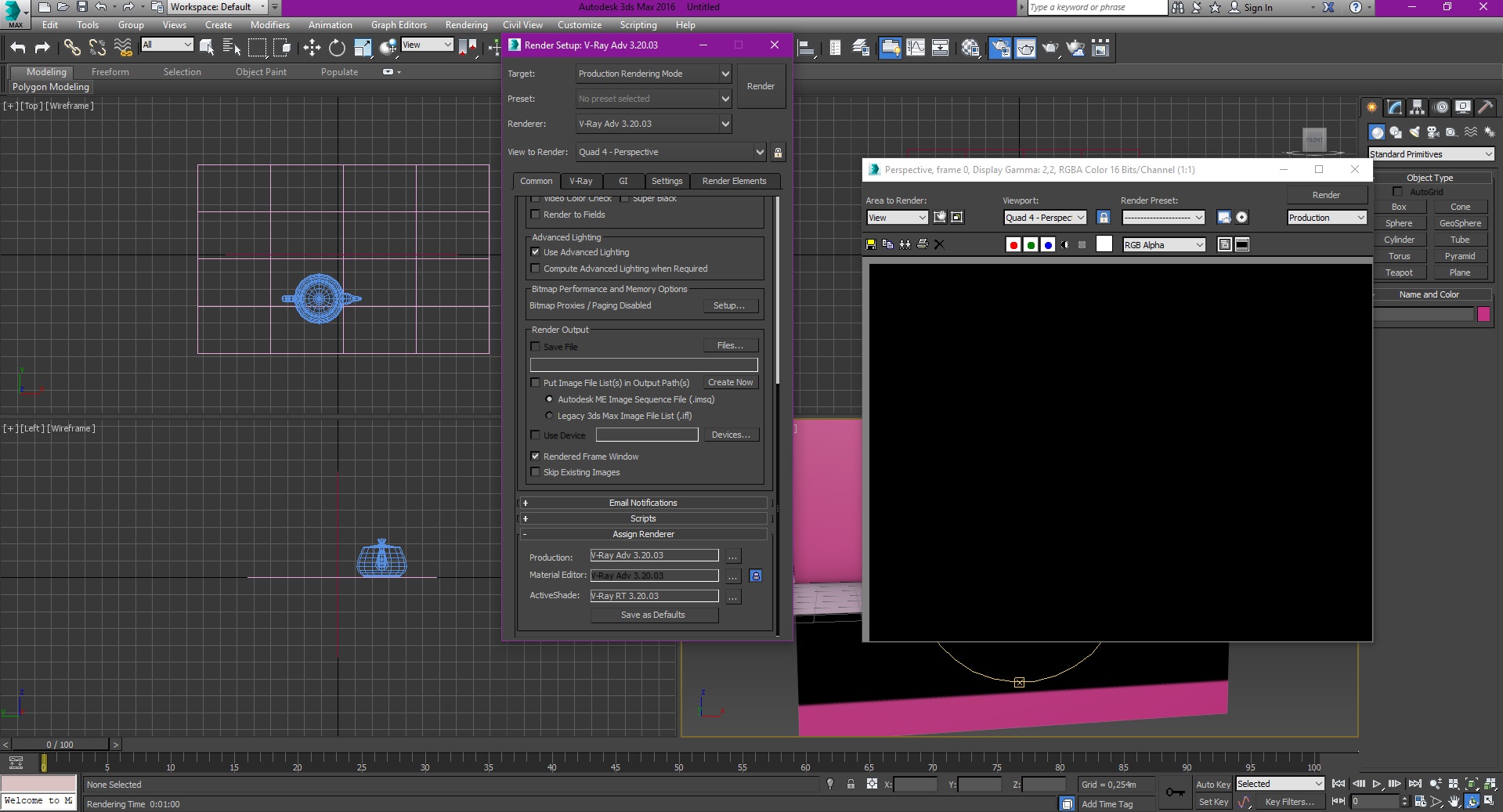Viewport: 1503px width, 812px height.
Task: Toggle the blue channel in frame window
Action: pyautogui.click(x=1048, y=245)
